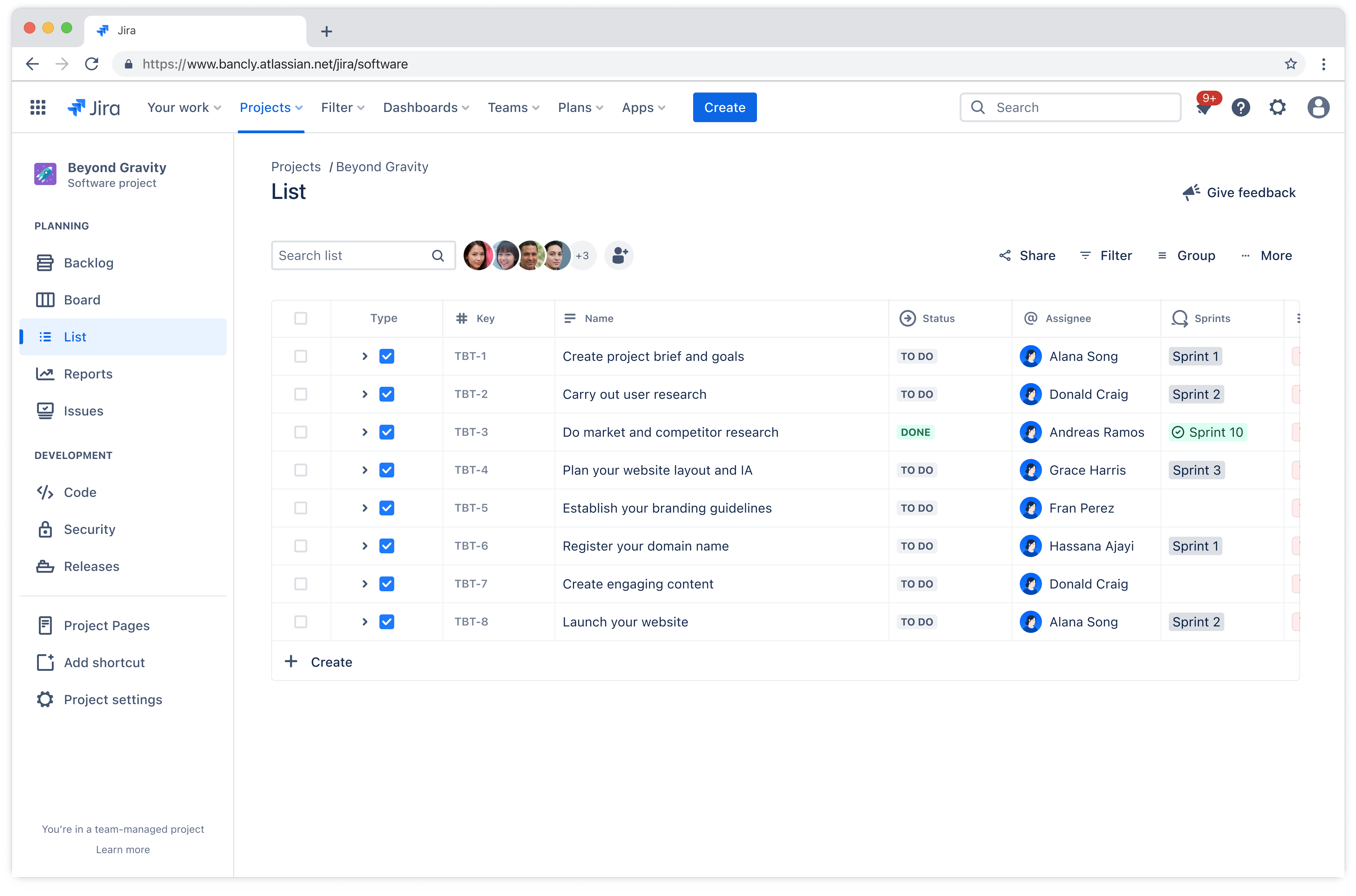Click the blue Create button
1356x896 pixels.
pos(724,107)
